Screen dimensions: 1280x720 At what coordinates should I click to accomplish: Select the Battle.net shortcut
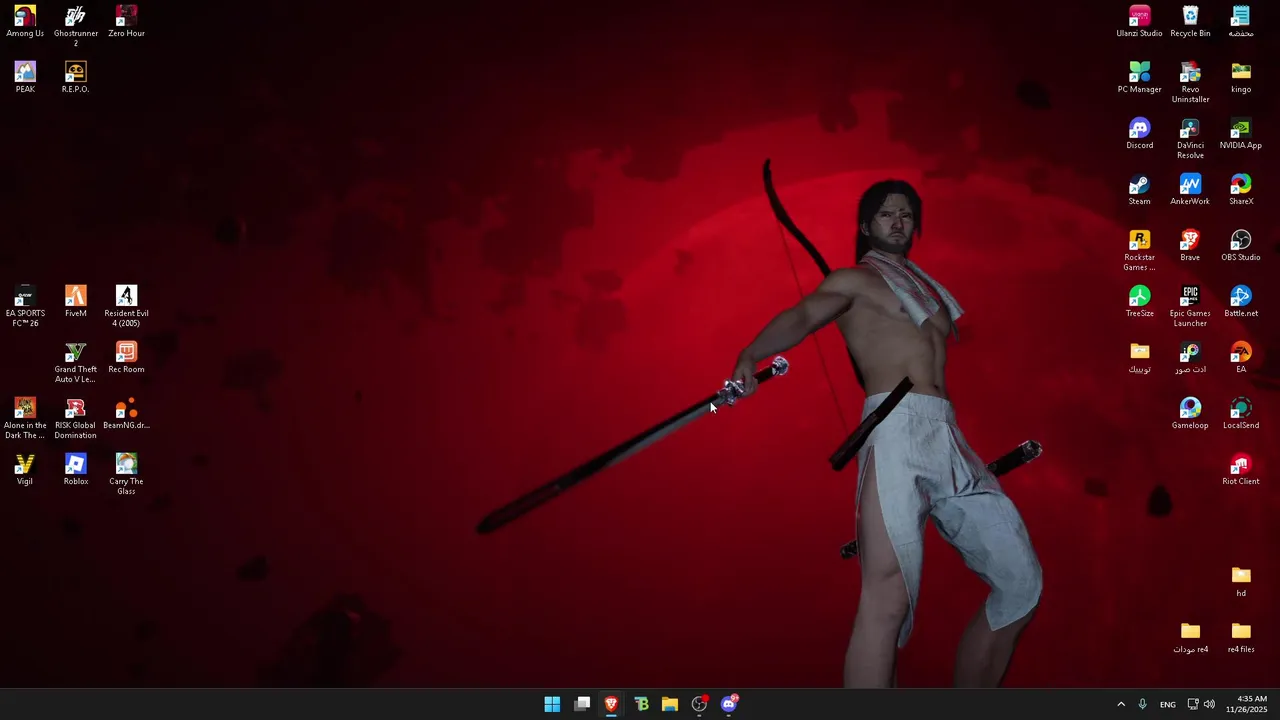click(x=1241, y=302)
